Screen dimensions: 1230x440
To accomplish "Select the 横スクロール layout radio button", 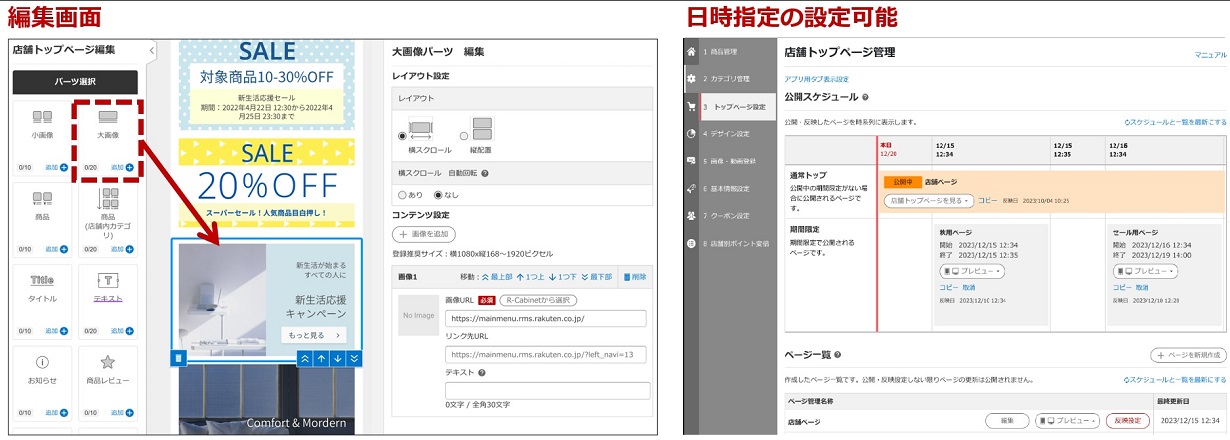I will tap(403, 135).
